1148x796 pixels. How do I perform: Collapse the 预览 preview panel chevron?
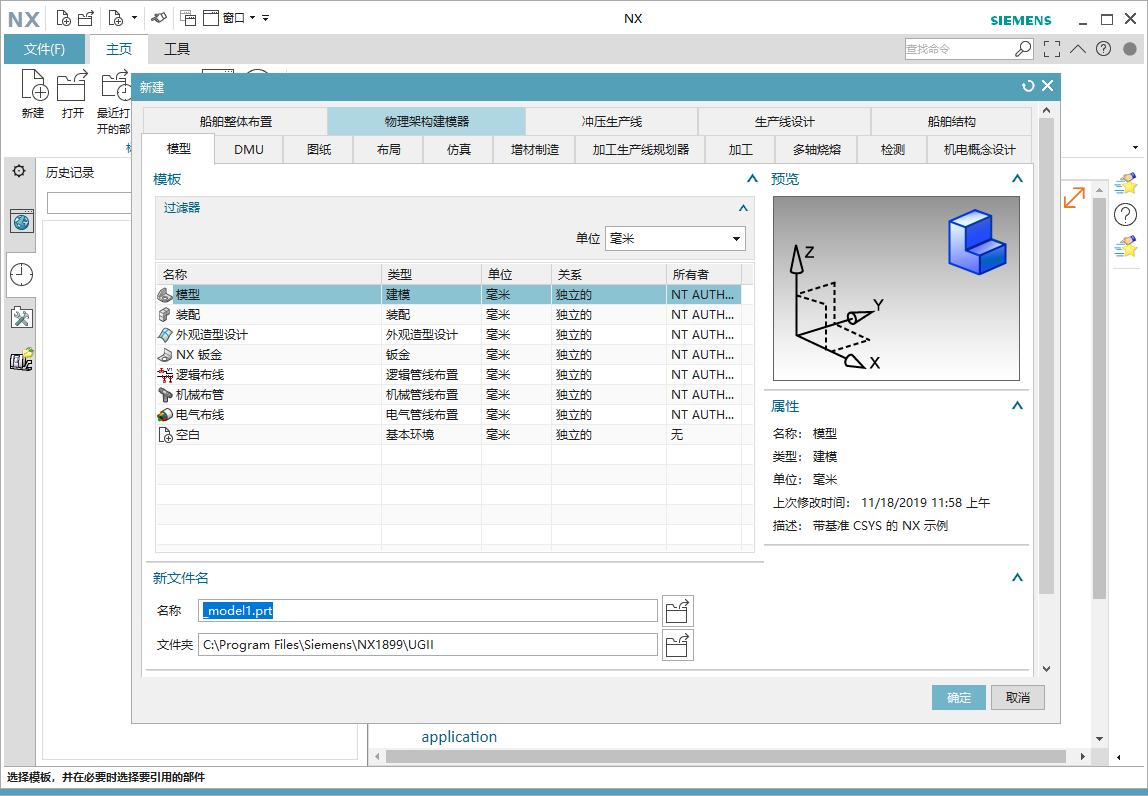[x=1017, y=178]
